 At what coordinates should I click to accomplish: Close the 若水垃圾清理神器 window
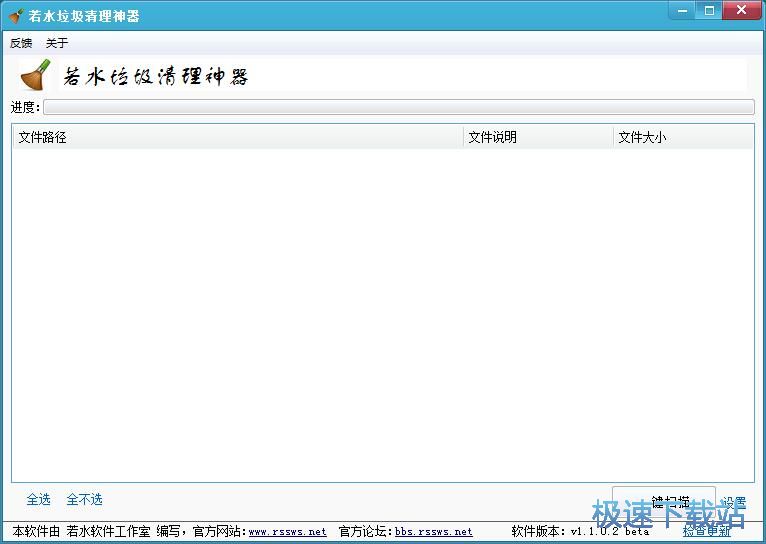(742, 10)
